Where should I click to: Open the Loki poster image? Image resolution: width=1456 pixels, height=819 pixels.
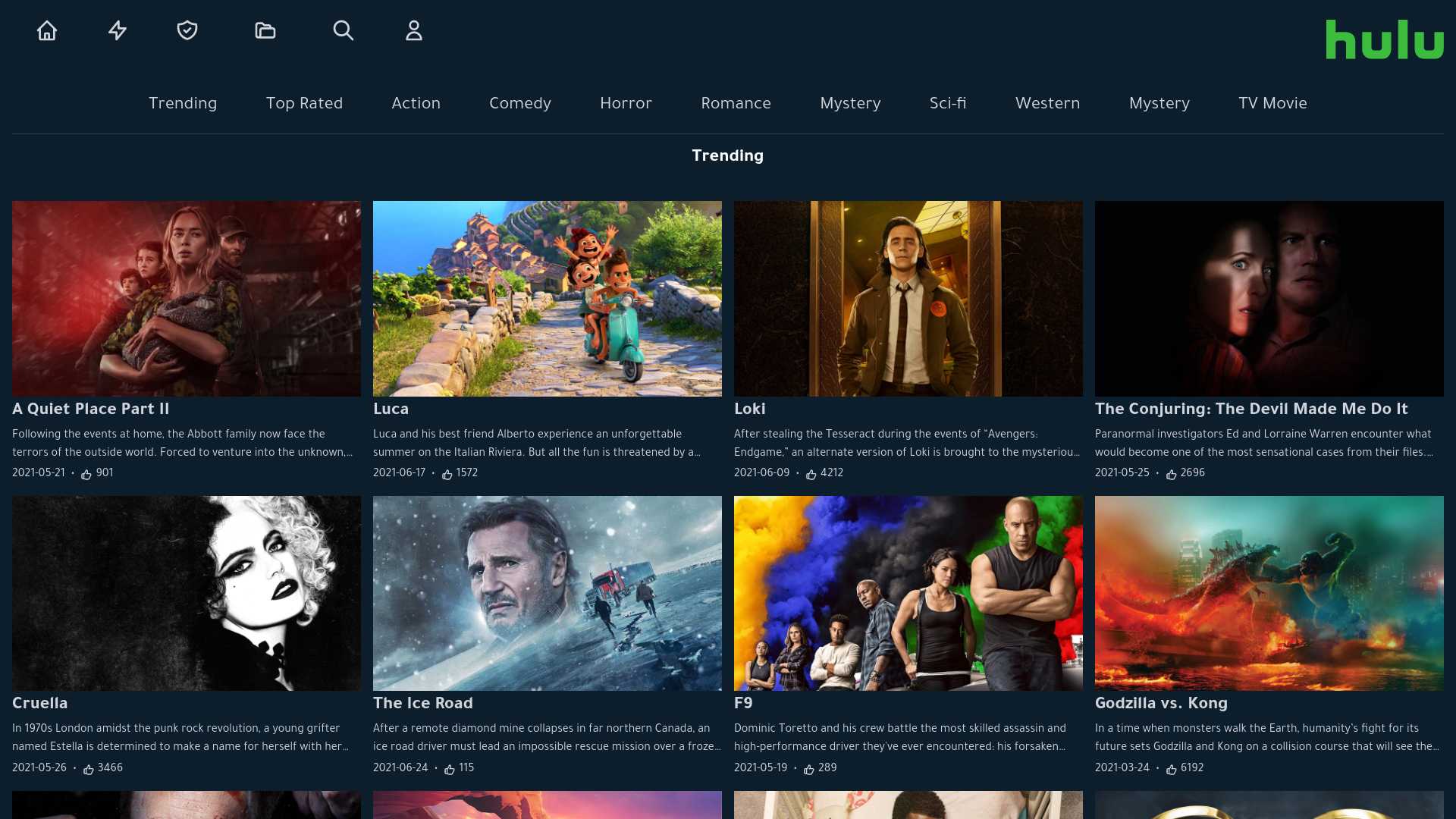pos(908,298)
